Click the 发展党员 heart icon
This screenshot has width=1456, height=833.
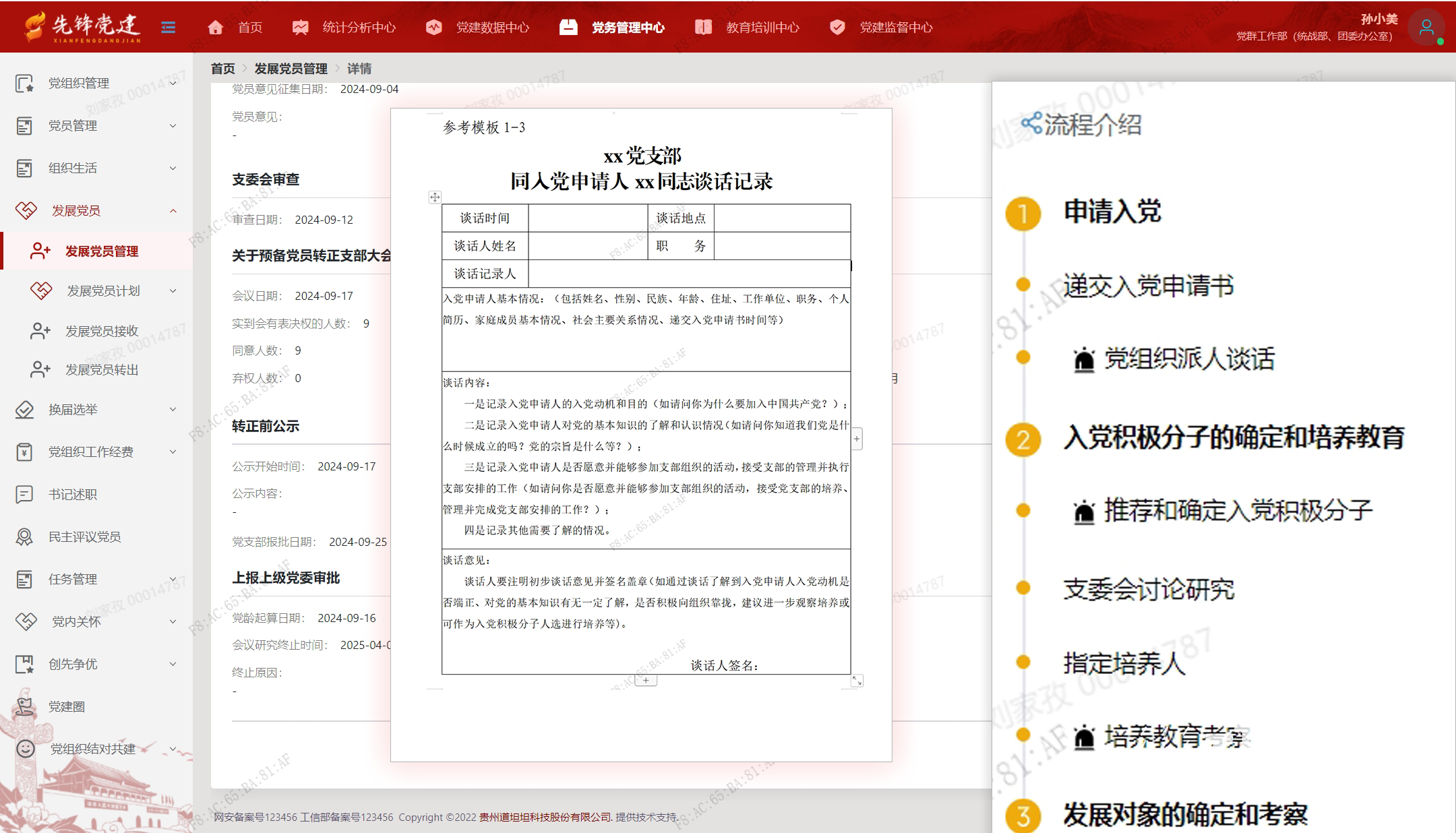tap(26, 210)
